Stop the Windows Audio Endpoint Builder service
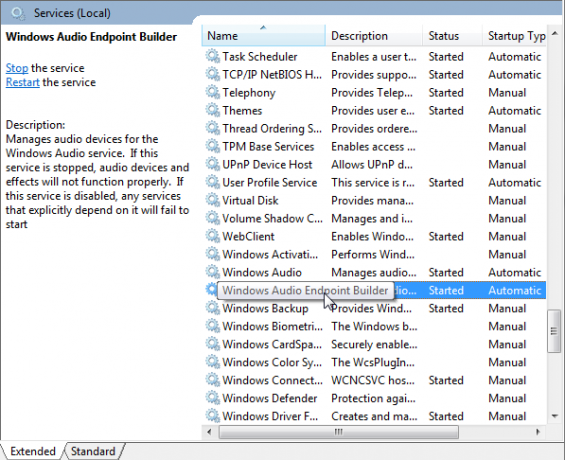 click(17, 68)
